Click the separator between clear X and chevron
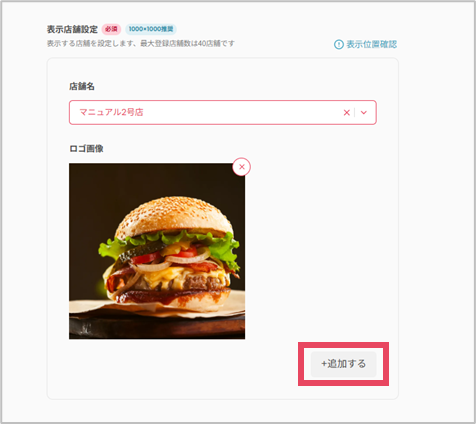Viewport: 476px width, 424px height. coord(355,113)
